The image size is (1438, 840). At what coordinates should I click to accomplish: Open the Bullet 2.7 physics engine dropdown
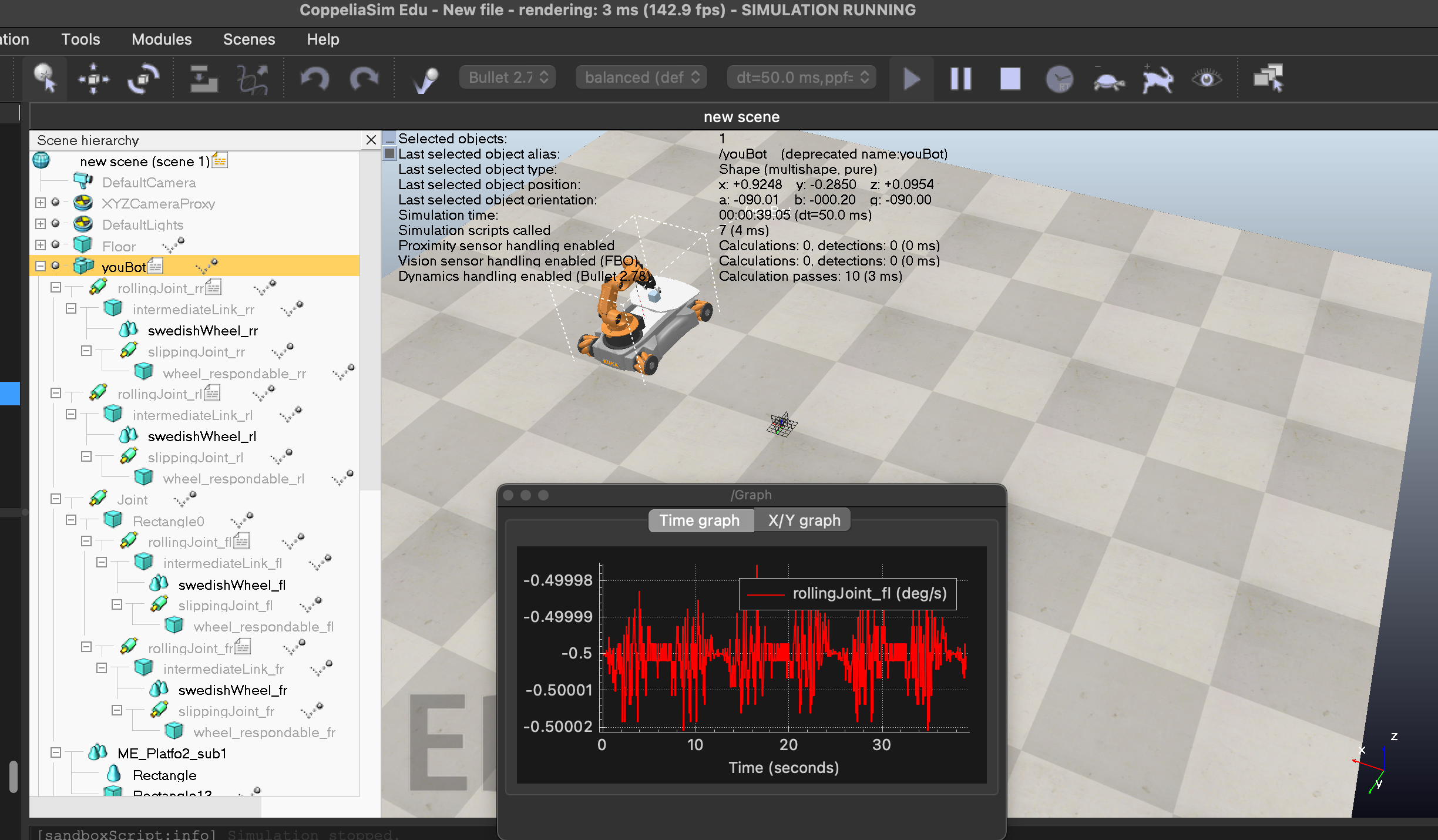click(508, 78)
